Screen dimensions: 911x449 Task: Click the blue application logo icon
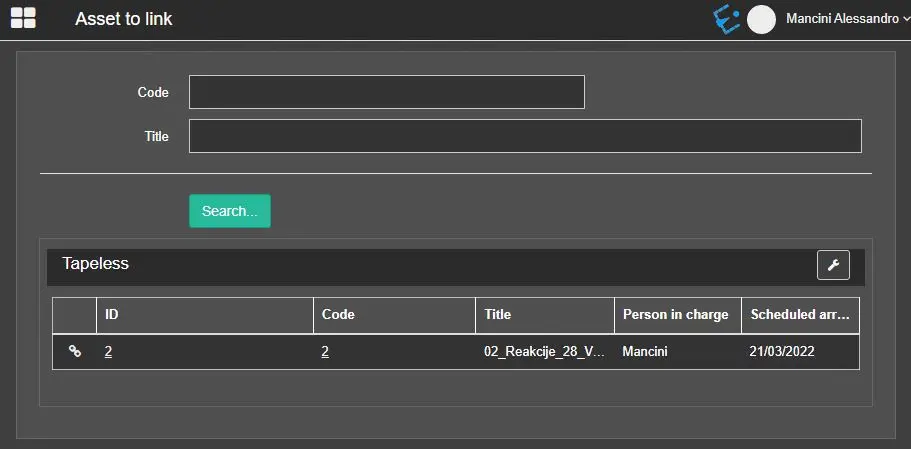[726, 20]
